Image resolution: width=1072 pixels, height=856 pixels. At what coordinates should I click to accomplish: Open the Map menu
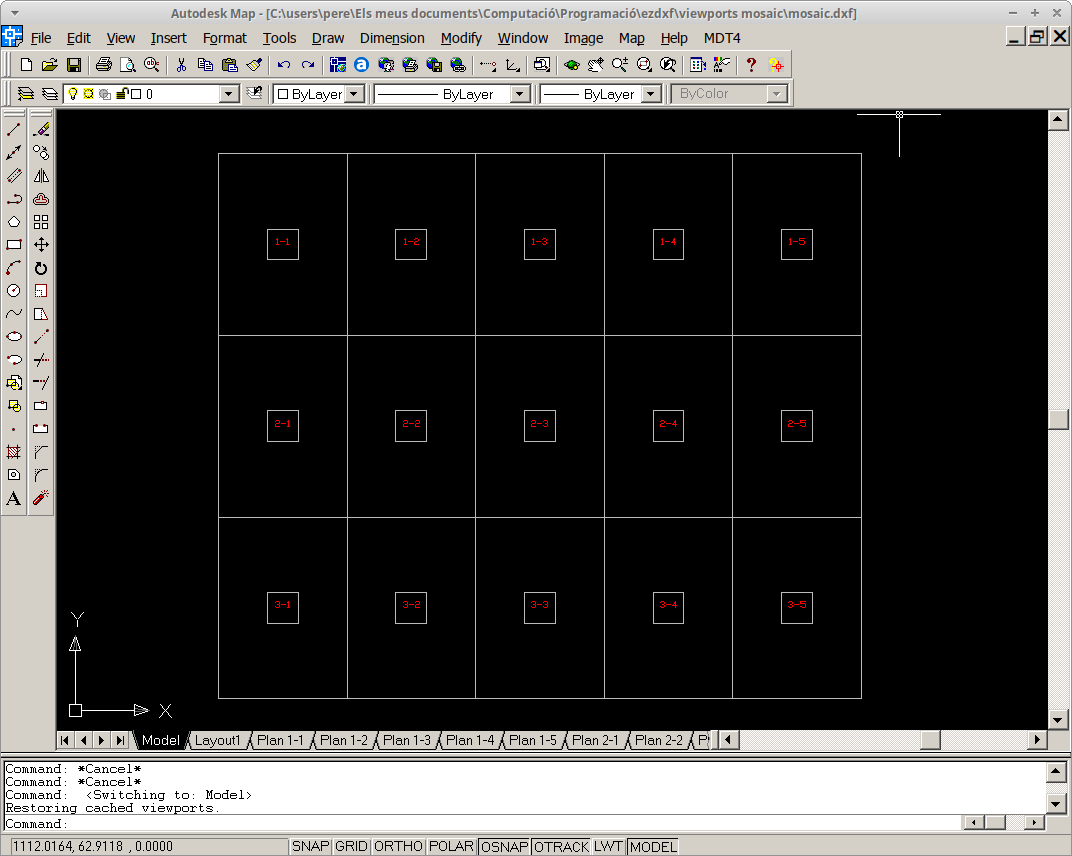coord(632,38)
